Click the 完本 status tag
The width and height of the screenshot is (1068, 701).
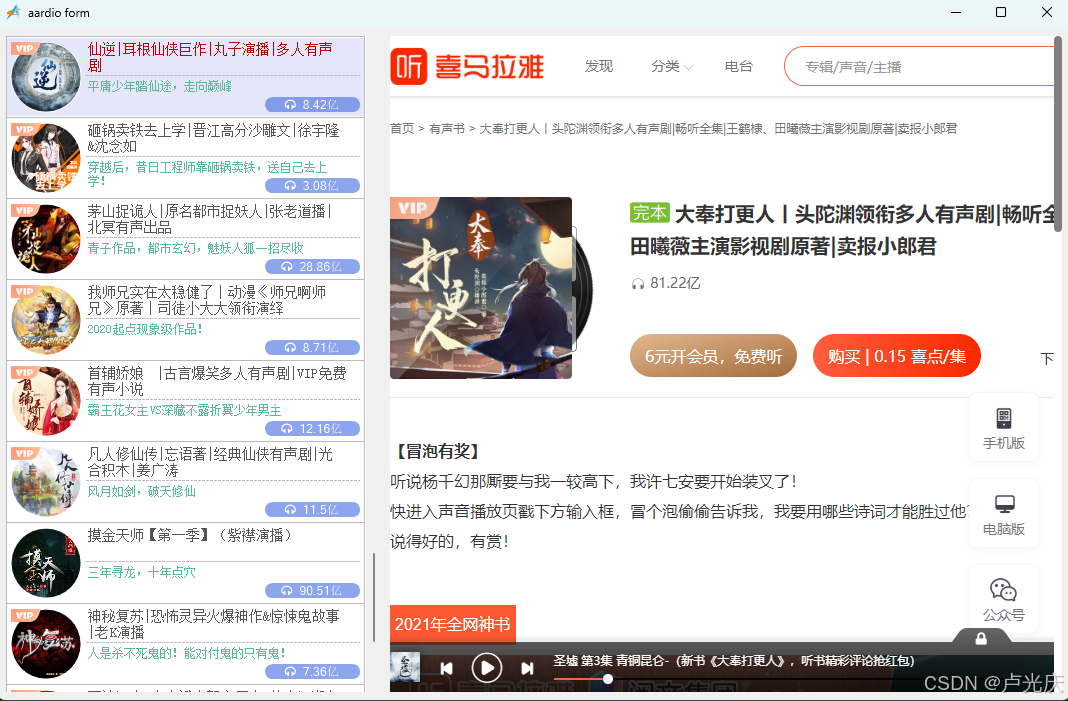click(650, 213)
